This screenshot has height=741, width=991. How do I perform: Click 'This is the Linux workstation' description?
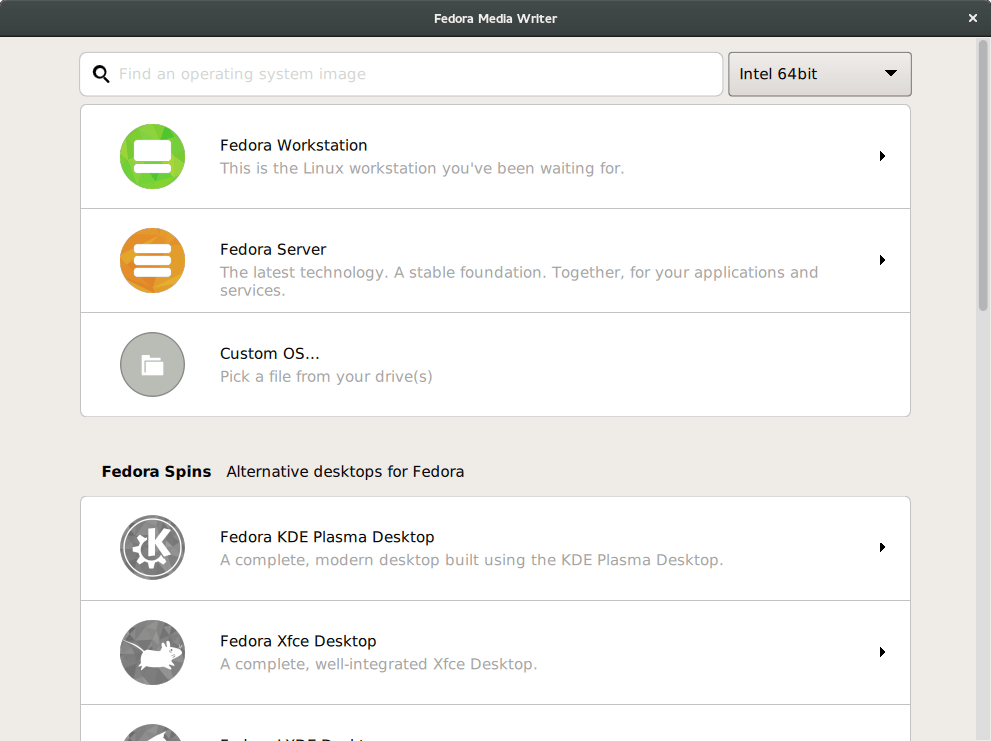422,168
